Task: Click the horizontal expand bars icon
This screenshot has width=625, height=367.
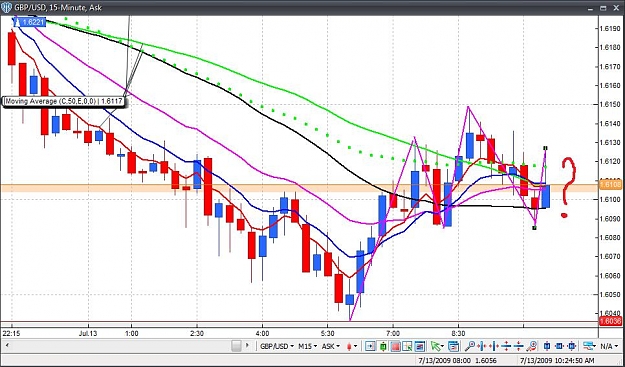Action: [x=482, y=346]
